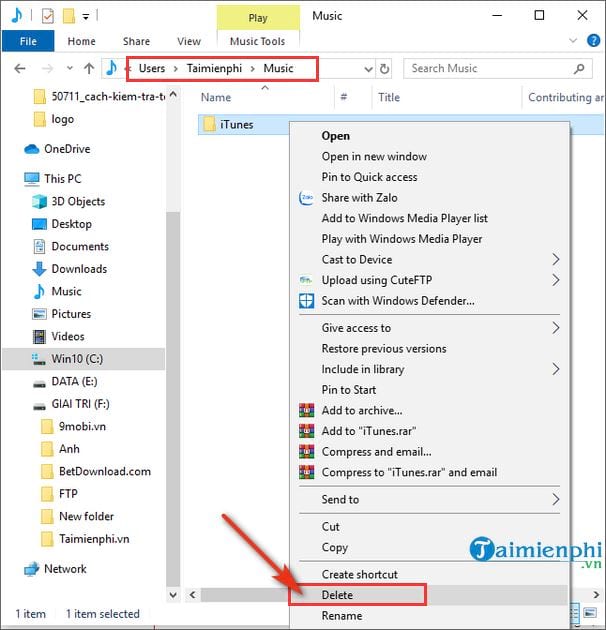Image resolution: width=606 pixels, height=630 pixels.
Task: Sort by the # column header
Action: [x=344, y=97]
